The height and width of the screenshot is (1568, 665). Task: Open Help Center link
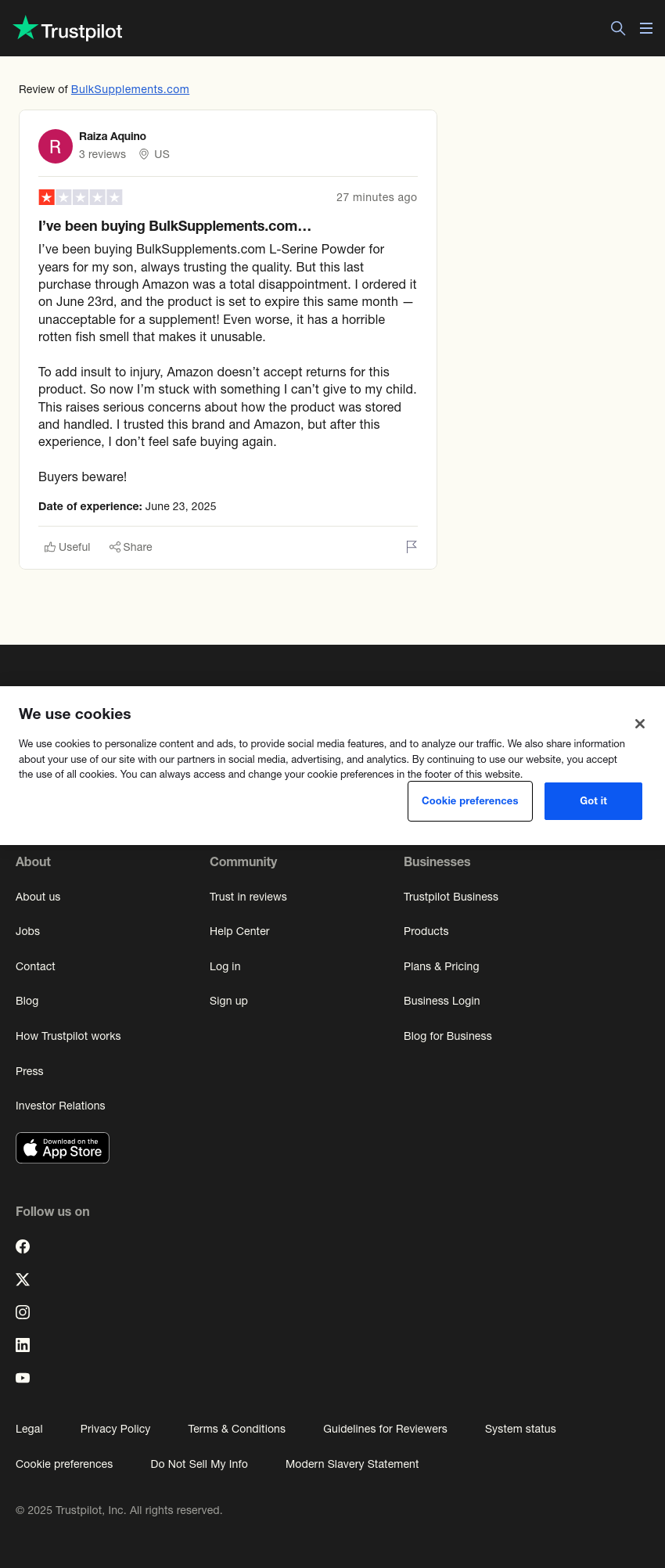click(239, 931)
